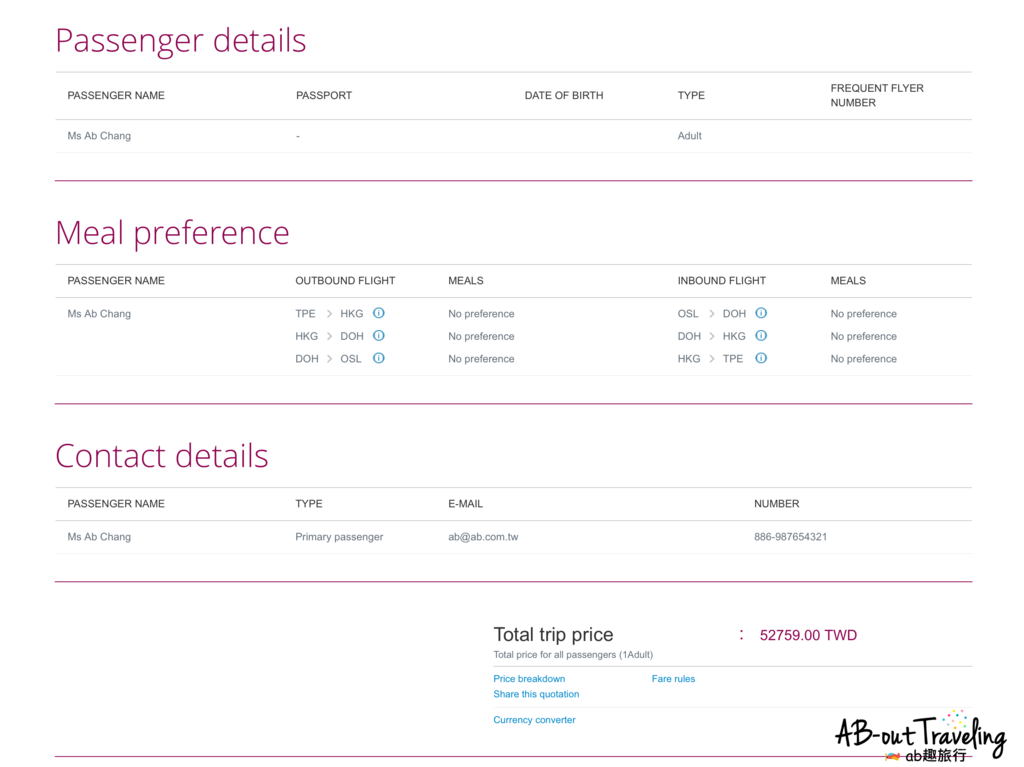The height and width of the screenshot is (767, 1024).
Task: Open the Currency converter
Action: tap(534, 720)
